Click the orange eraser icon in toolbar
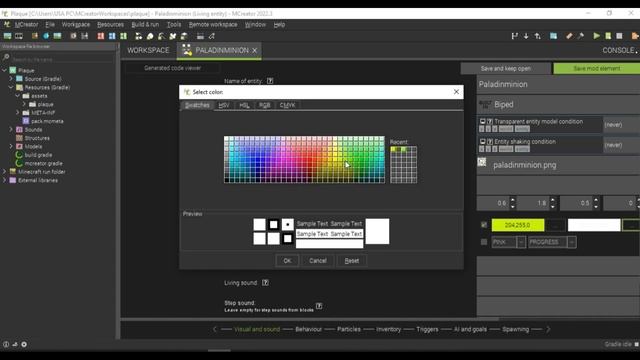Viewport: 640px width, 360px height. click(x=569, y=36)
